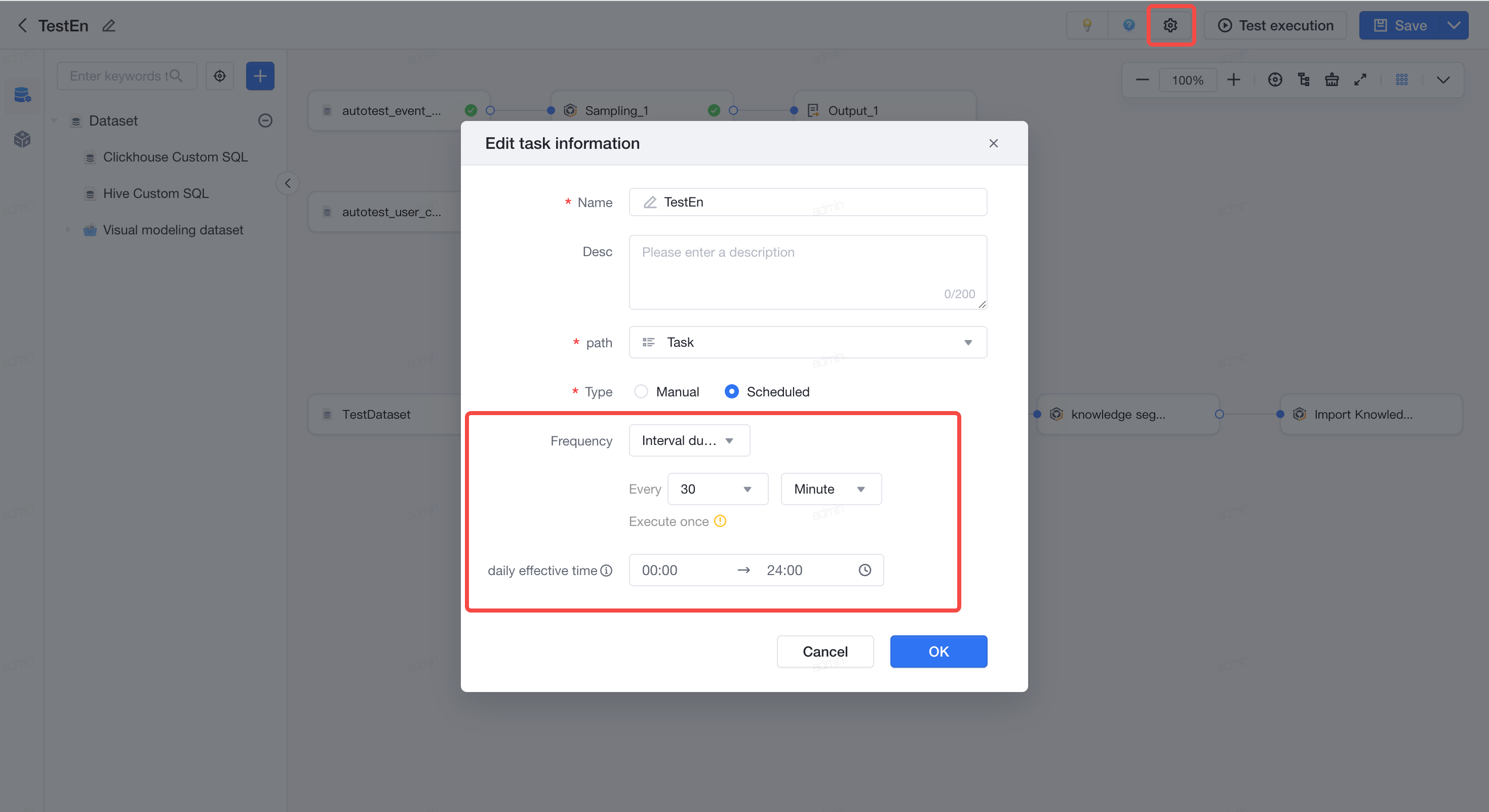Select Clickhouse Custom SQL item
The width and height of the screenshot is (1489, 812).
pos(175,156)
